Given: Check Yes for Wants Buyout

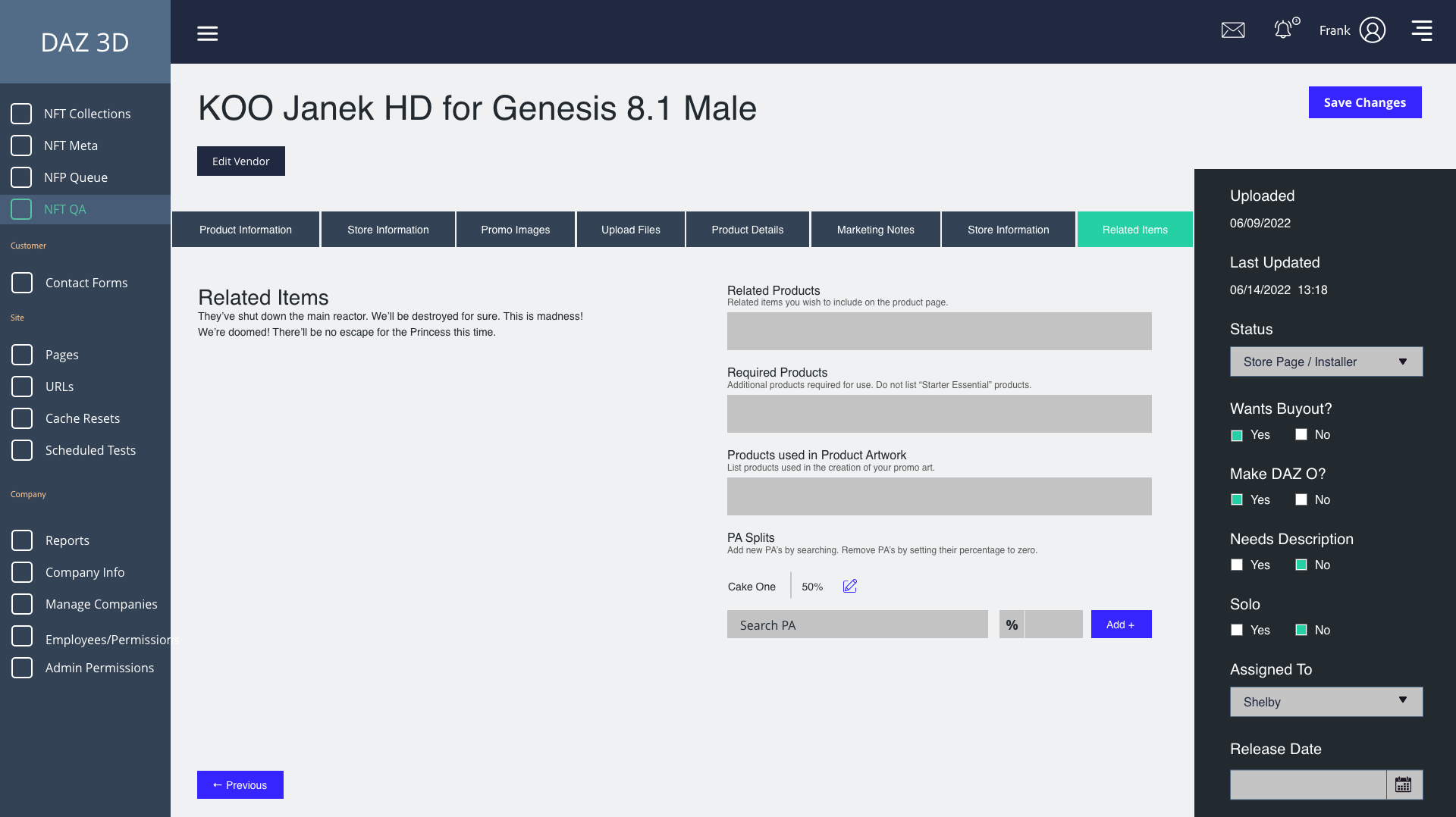Looking at the screenshot, I should pyautogui.click(x=1237, y=435).
